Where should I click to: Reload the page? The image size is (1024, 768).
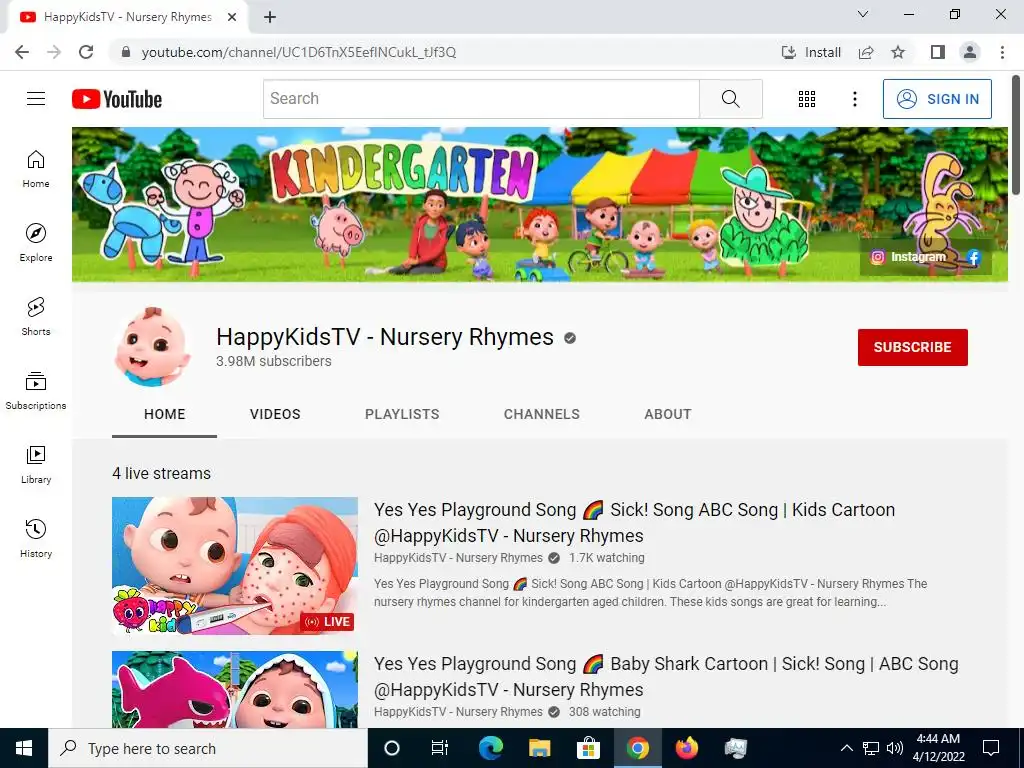[86, 52]
